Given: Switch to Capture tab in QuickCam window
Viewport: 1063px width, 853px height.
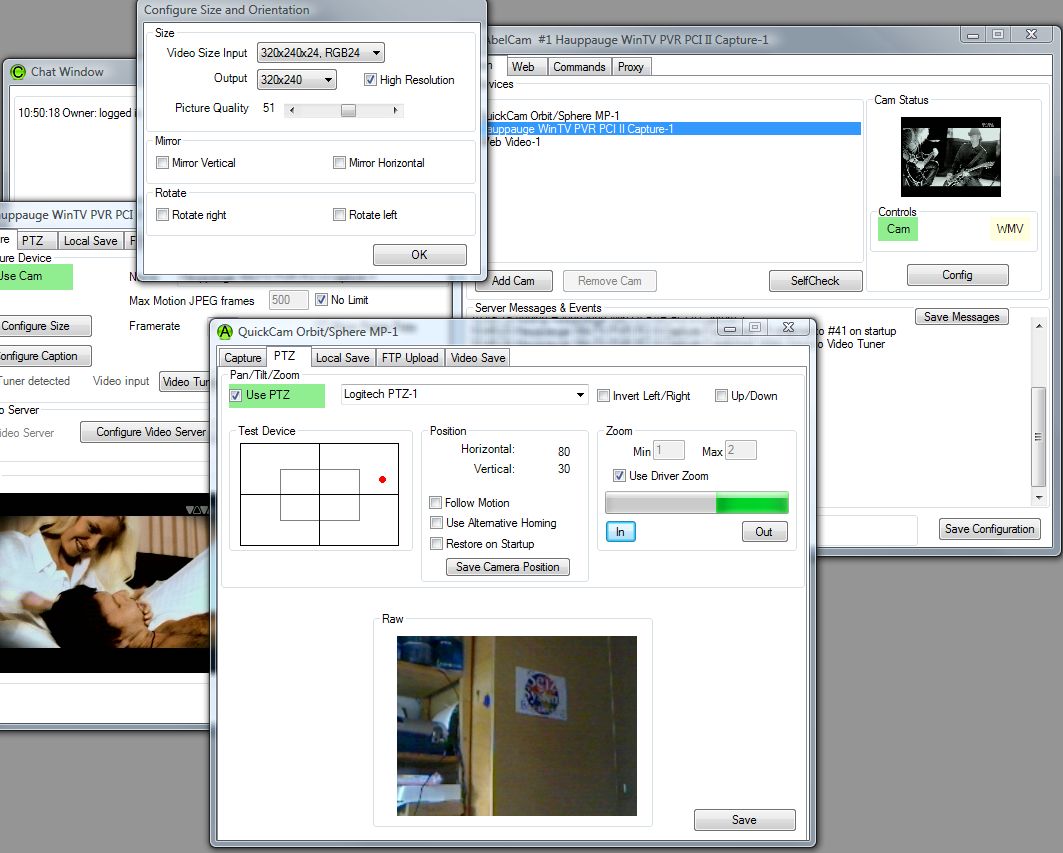Looking at the screenshot, I should (x=242, y=358).
